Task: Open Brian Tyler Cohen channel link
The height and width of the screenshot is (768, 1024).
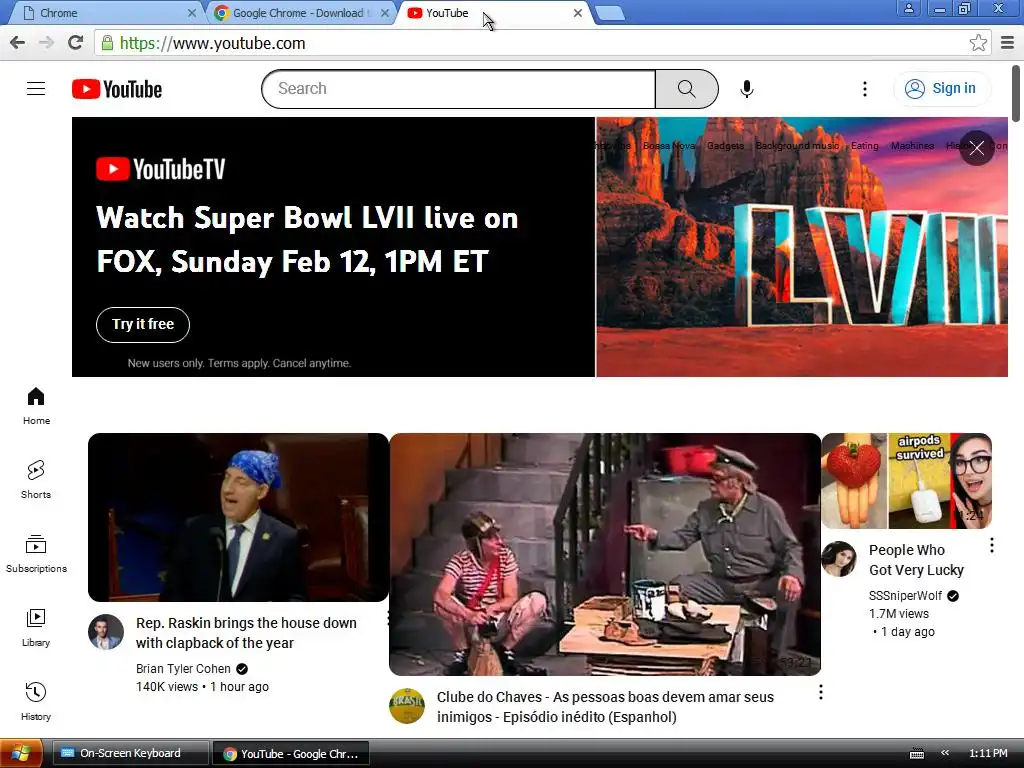Action: click(x=183, y=669)
